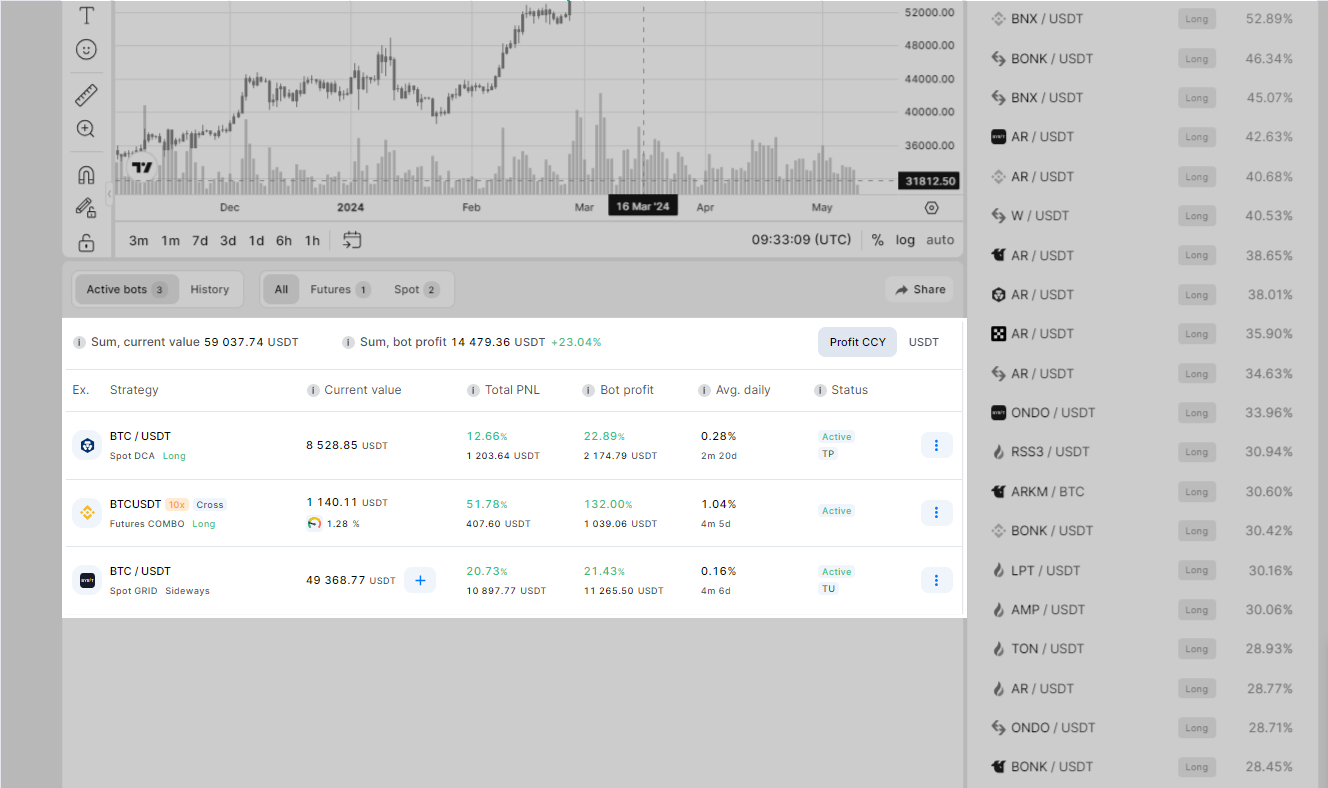The width and height of the screenshot is (1328, 788).
Task: Filter bots by Futures tab
Action: point(339,290)
